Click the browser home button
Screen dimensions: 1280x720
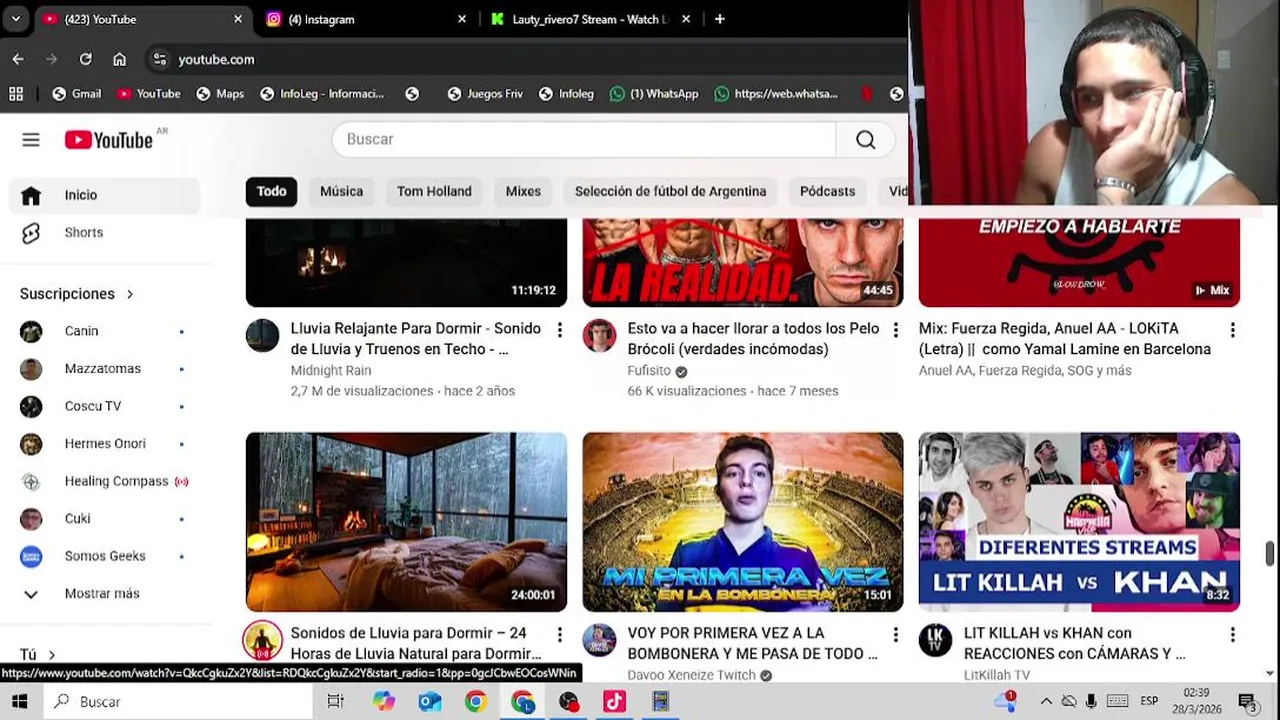[119, 59]
